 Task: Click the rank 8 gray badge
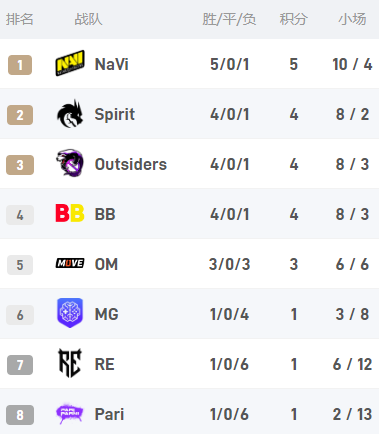(20, 415)
